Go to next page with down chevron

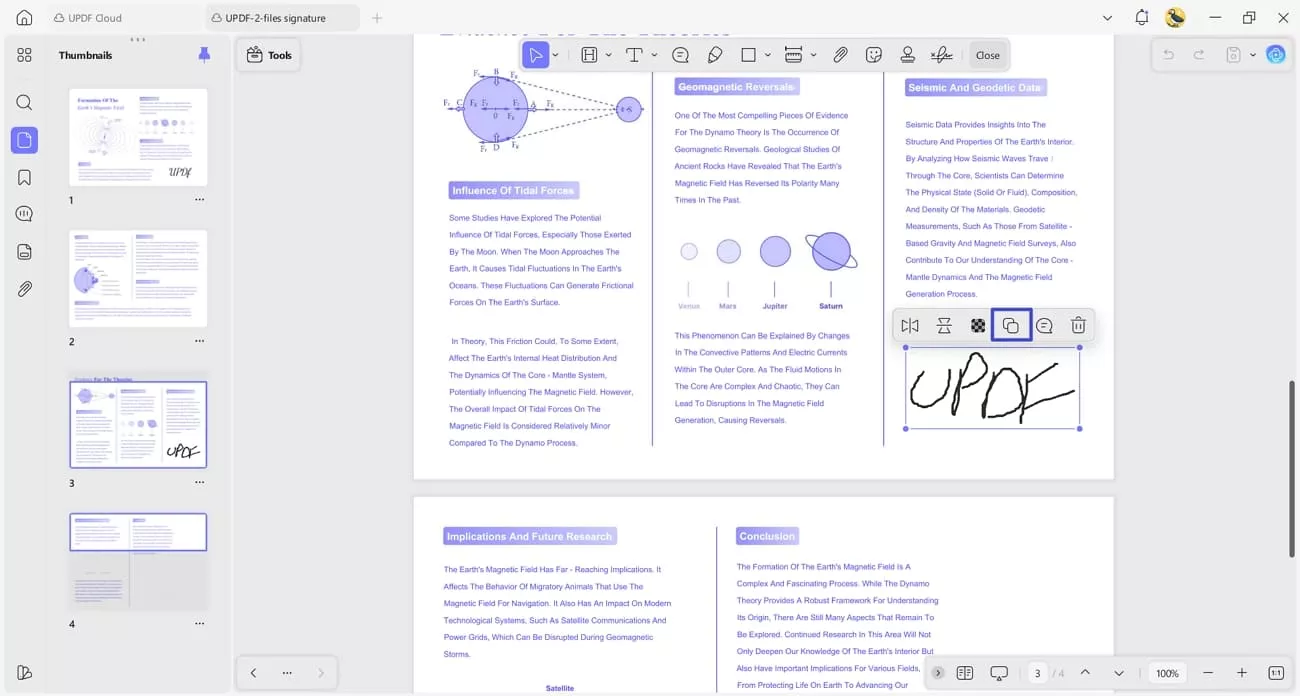coord(1119,673)
